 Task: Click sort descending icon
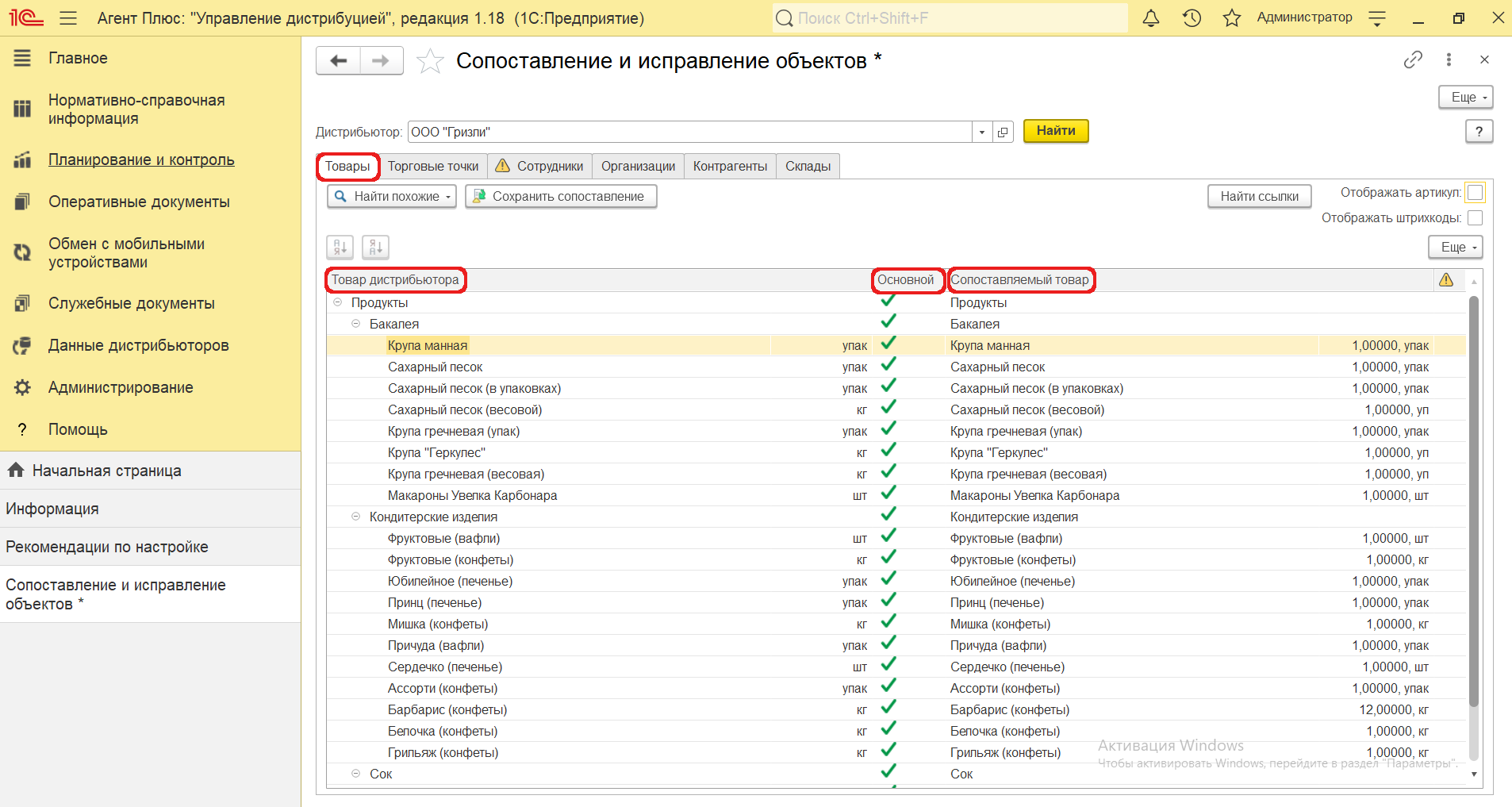click(376, 248)
